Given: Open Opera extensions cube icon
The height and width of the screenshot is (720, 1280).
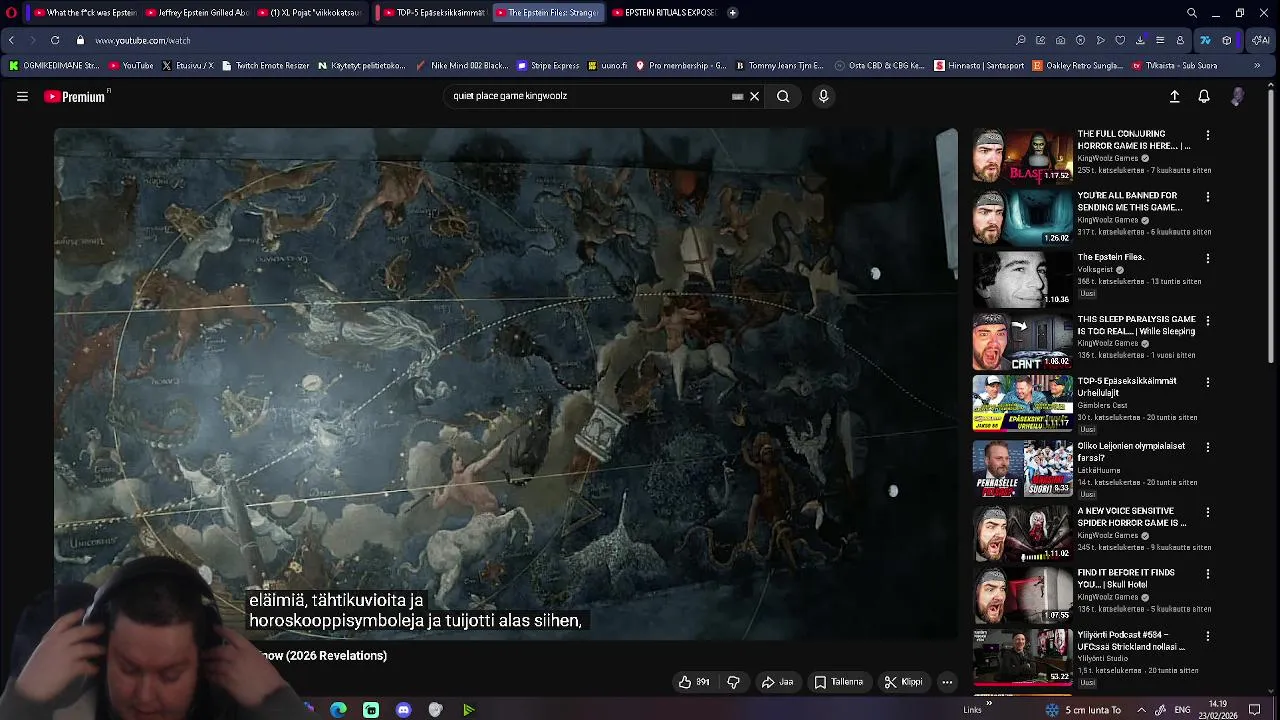Looking at the screenshot, I should (x=1227, y=40).
